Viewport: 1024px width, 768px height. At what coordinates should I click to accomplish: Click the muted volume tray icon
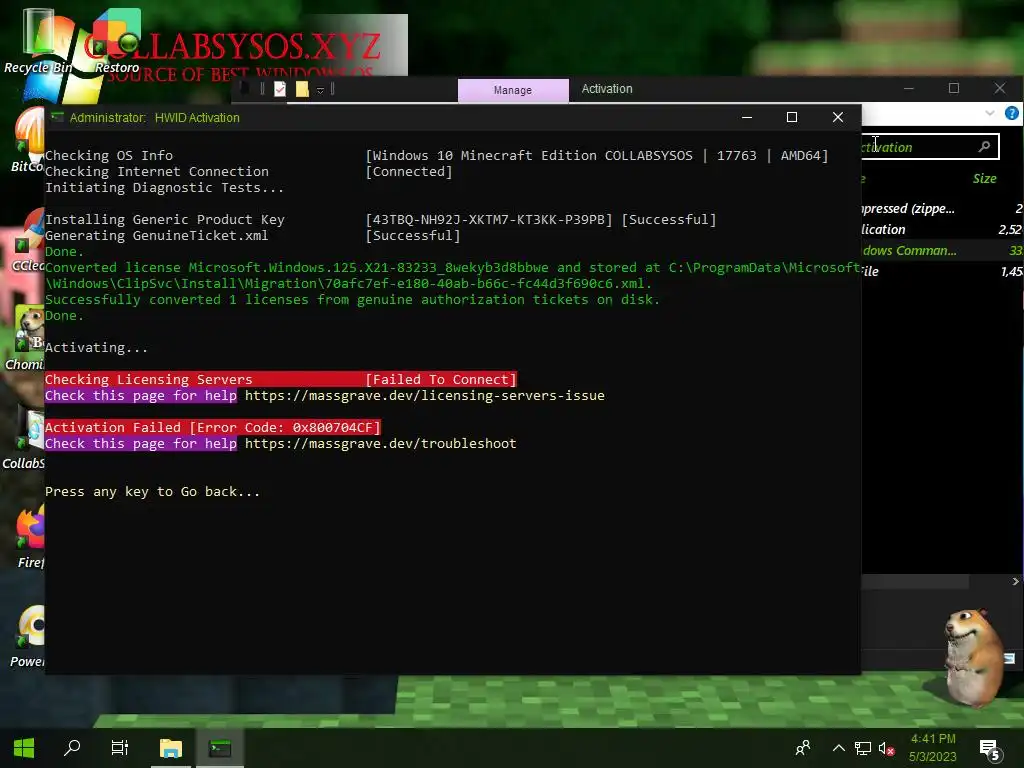tap(886, 748)
